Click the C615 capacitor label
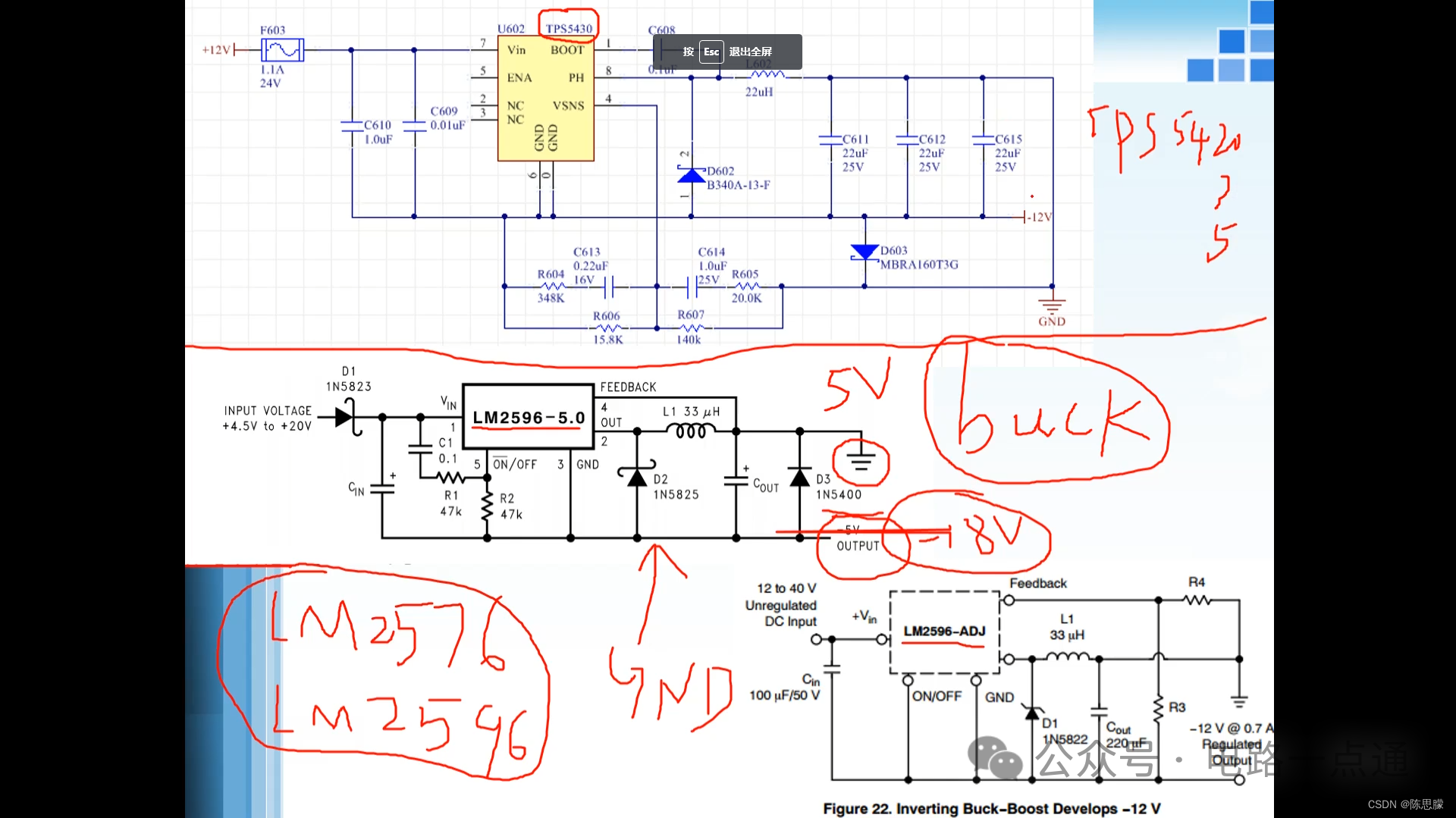Image resolution: width=1456 pixels, height=818 pixels. point(1009,139)
